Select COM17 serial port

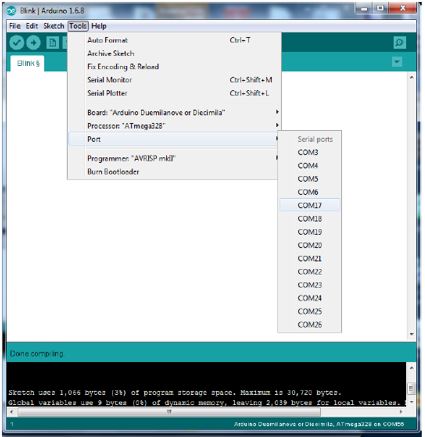tap(310, 205)
